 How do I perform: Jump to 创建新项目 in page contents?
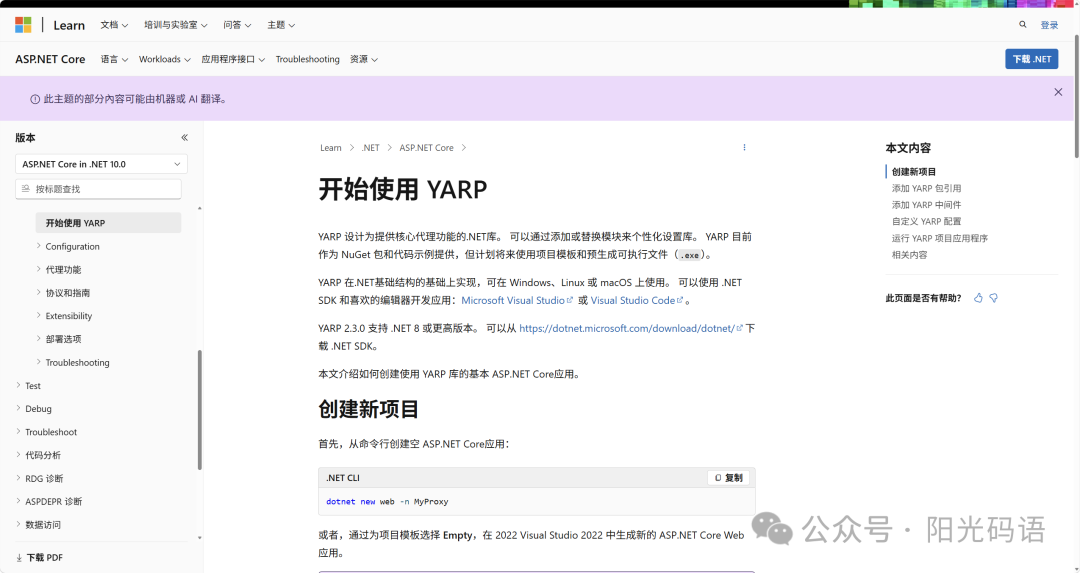[913, 171]
